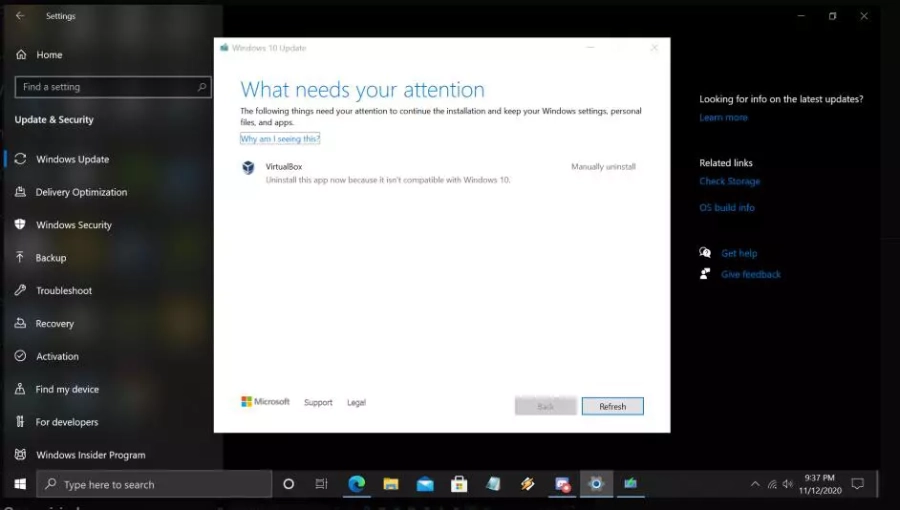Viewport: 900px width, 510px height.
Task: Open Task View on the taskbar
Action: (321, 484)
